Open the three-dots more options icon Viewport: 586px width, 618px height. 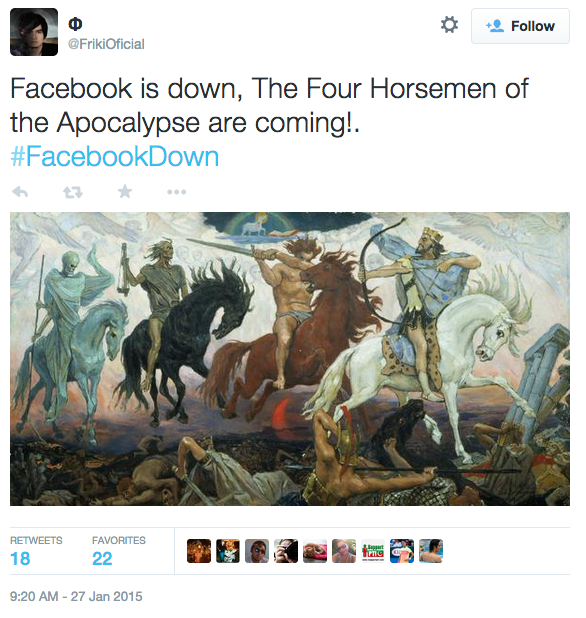pyautogui.click(x=176, y=192)
